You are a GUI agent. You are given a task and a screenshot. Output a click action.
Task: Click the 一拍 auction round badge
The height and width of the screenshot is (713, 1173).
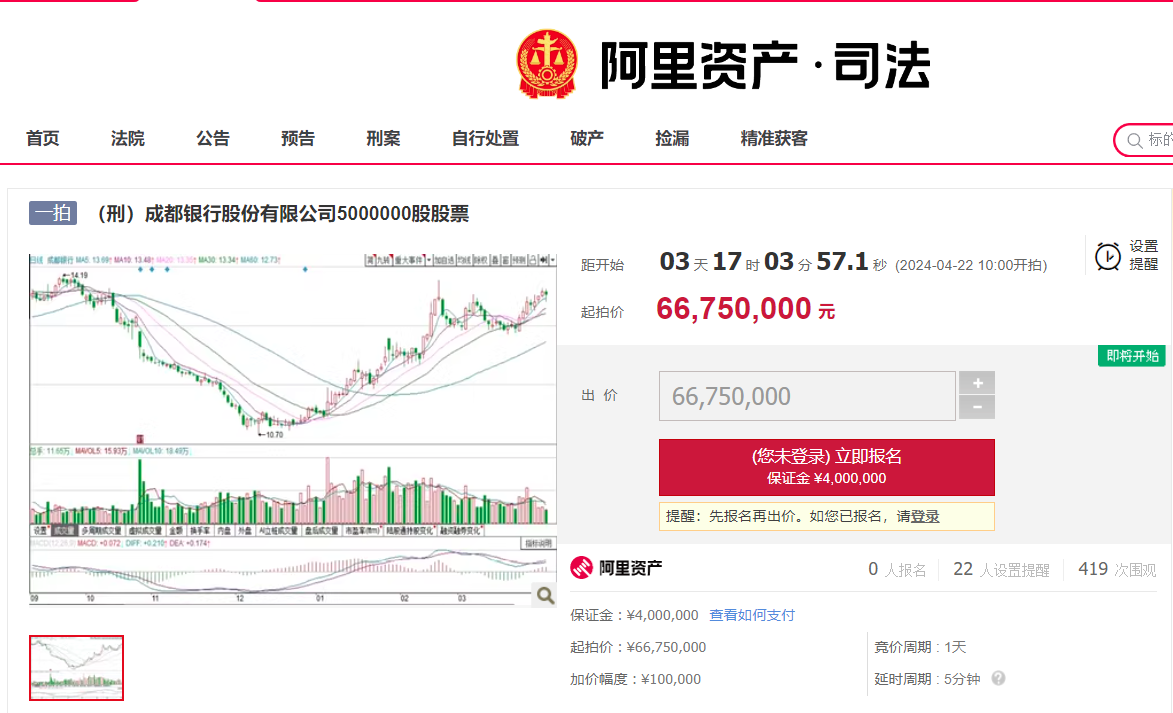53,213
